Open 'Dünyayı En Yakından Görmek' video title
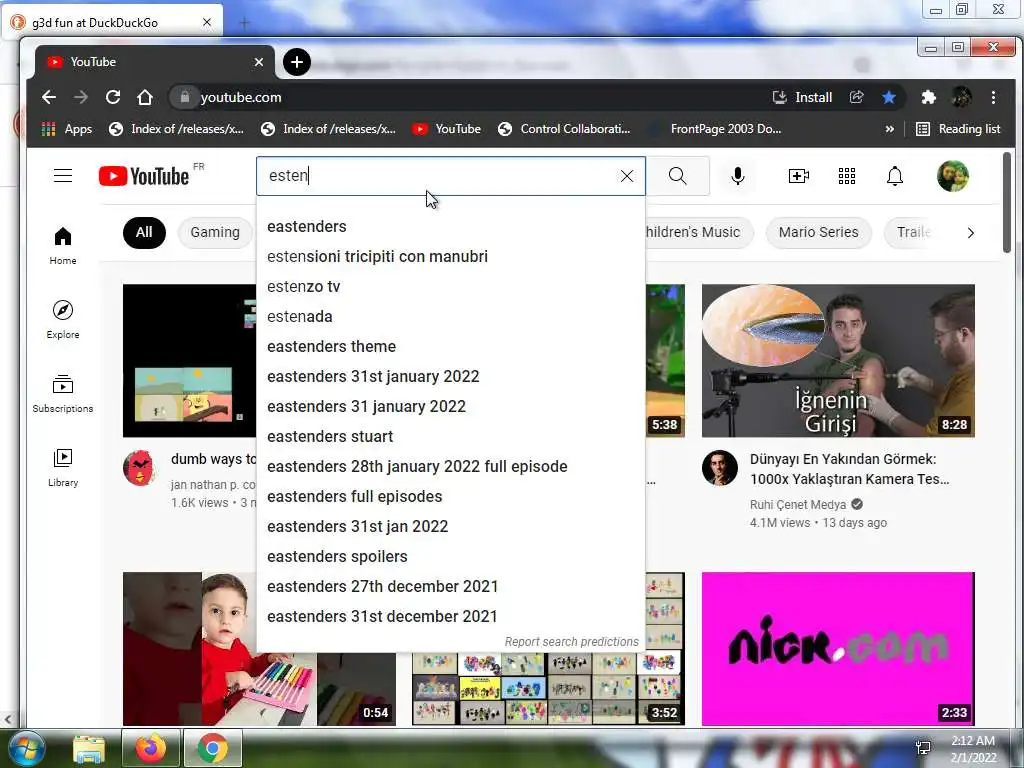The height and width of the screenshot is (768, 1024). [x=849, y=469]
